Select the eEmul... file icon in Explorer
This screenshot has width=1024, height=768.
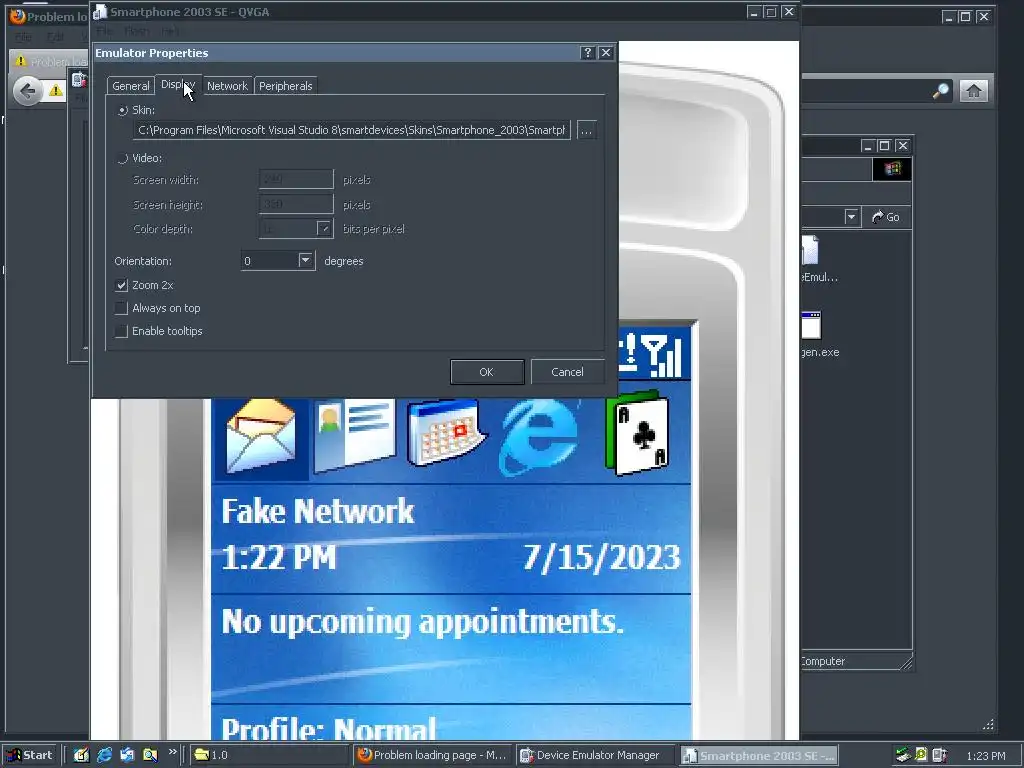tap(809, 250)
